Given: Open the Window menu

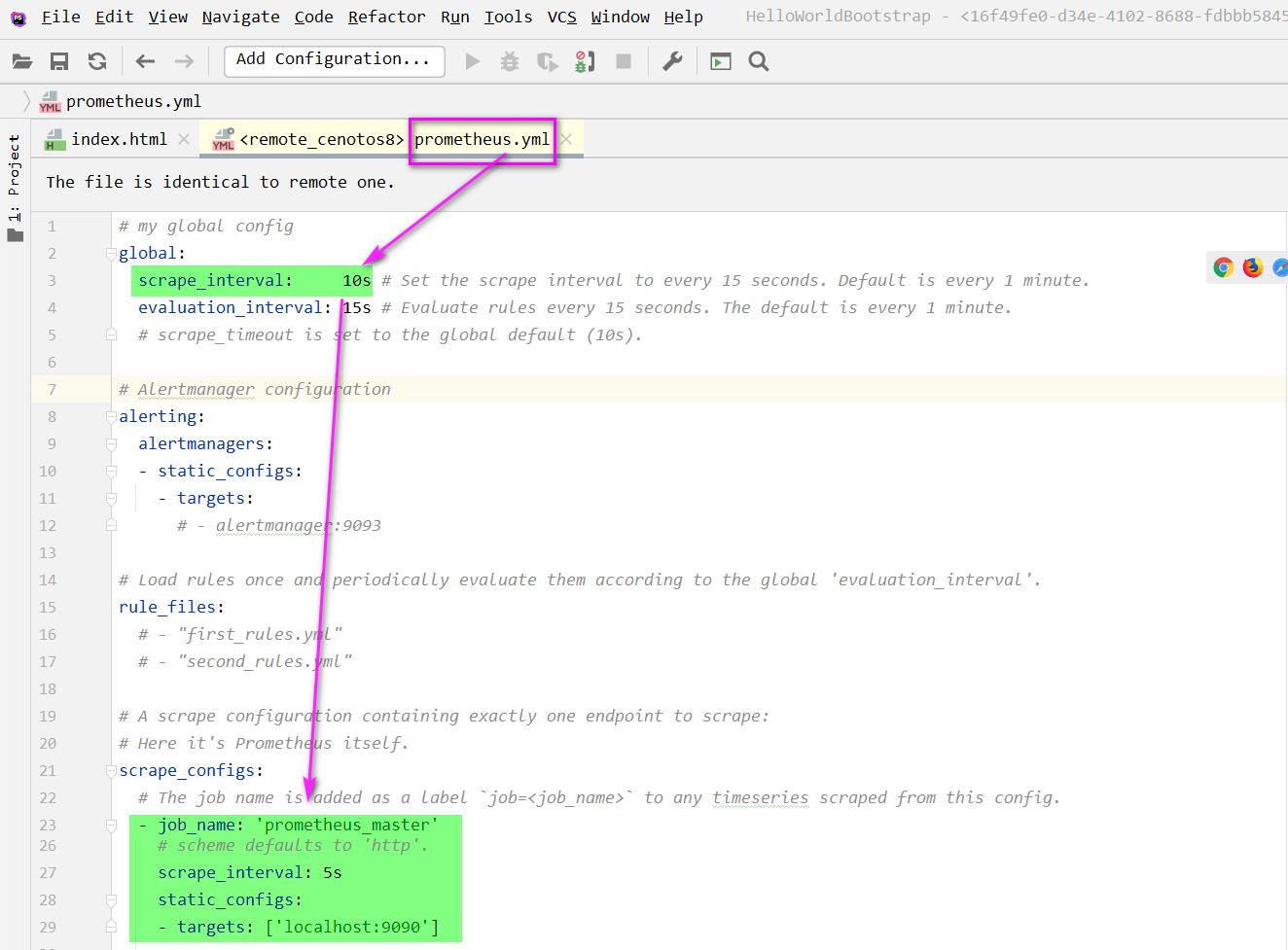Looking at the screenshot, I should (621, 18).
